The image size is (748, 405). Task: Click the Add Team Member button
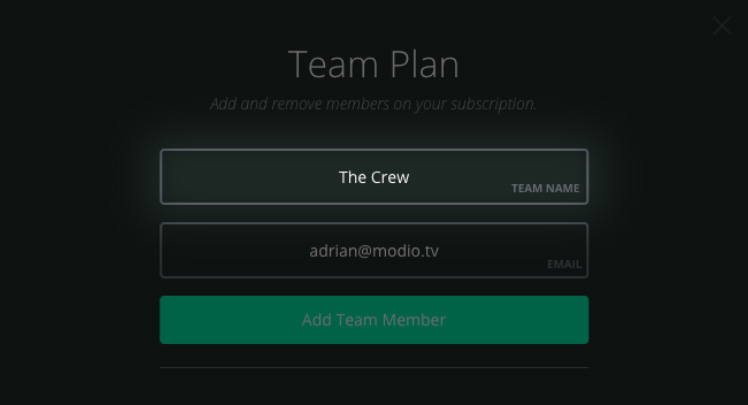click(374, 320)
